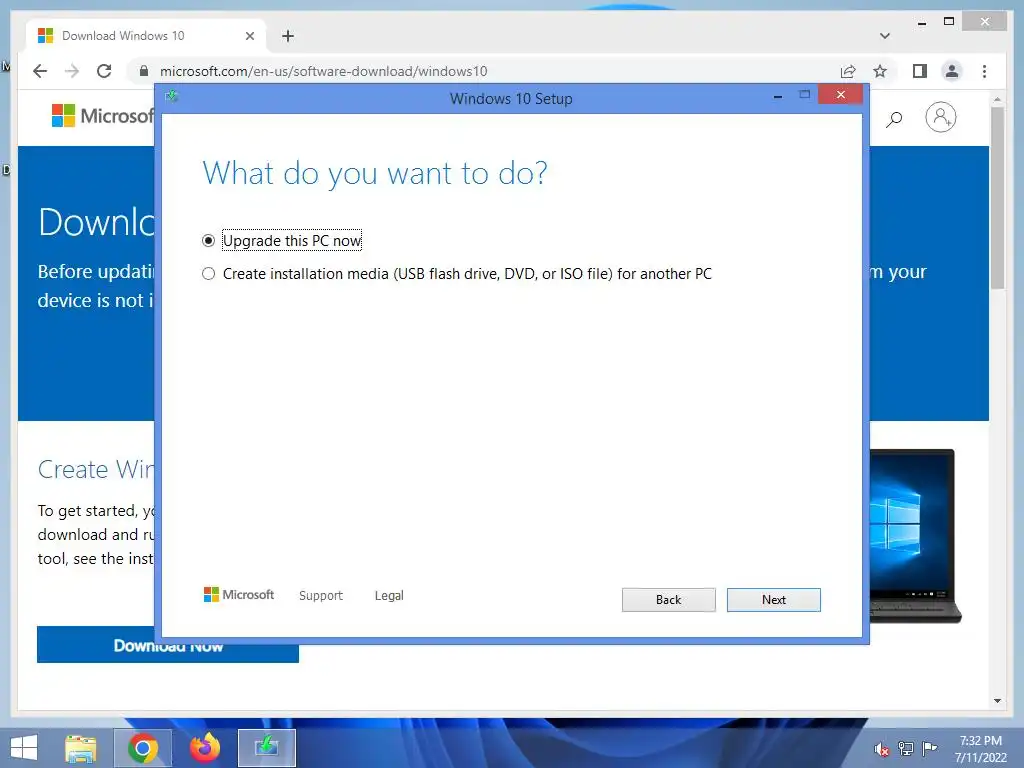The width and height of the screenshot is (1024, 768).
Task: Click the Microsoft logo on the webpage
Action: point(103,116)
